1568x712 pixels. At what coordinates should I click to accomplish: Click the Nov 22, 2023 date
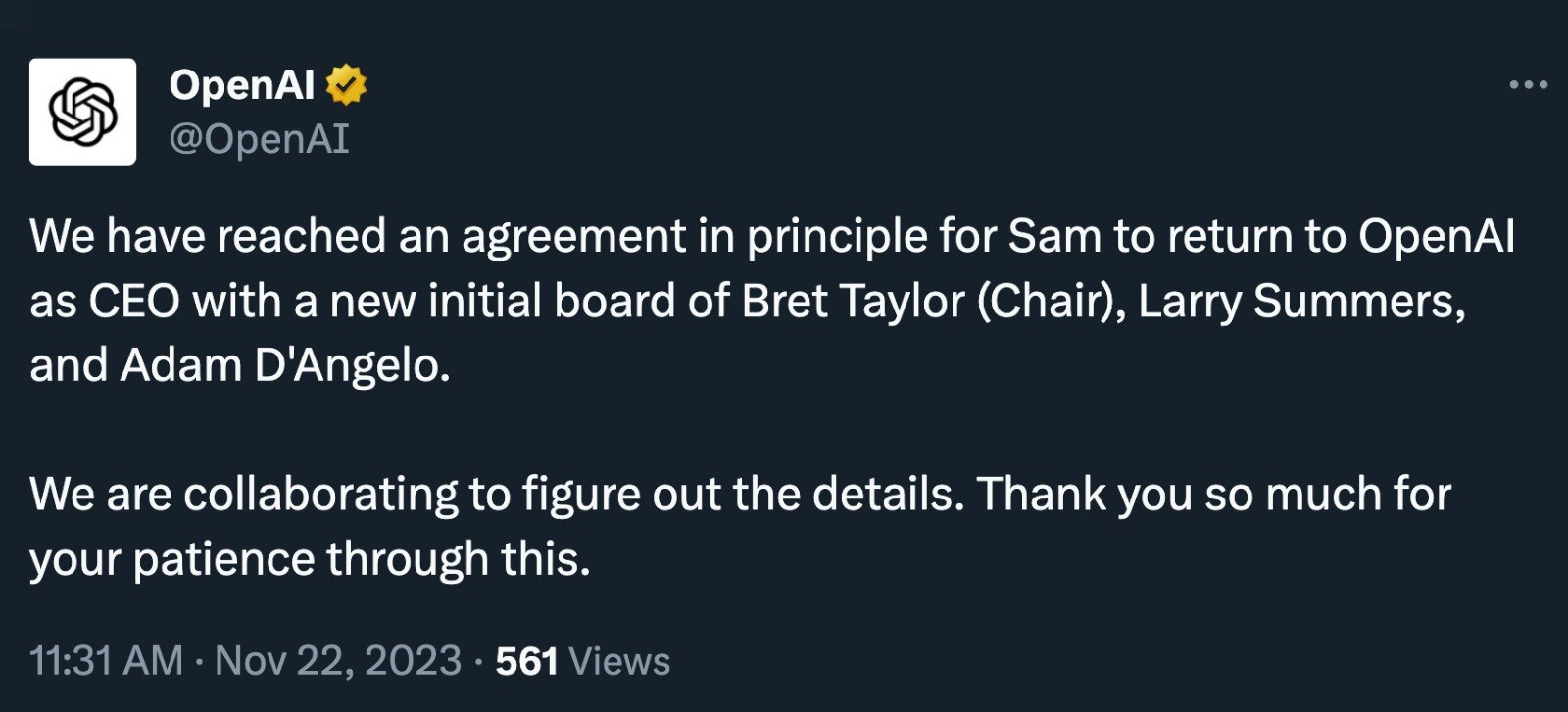pos(338,661)
